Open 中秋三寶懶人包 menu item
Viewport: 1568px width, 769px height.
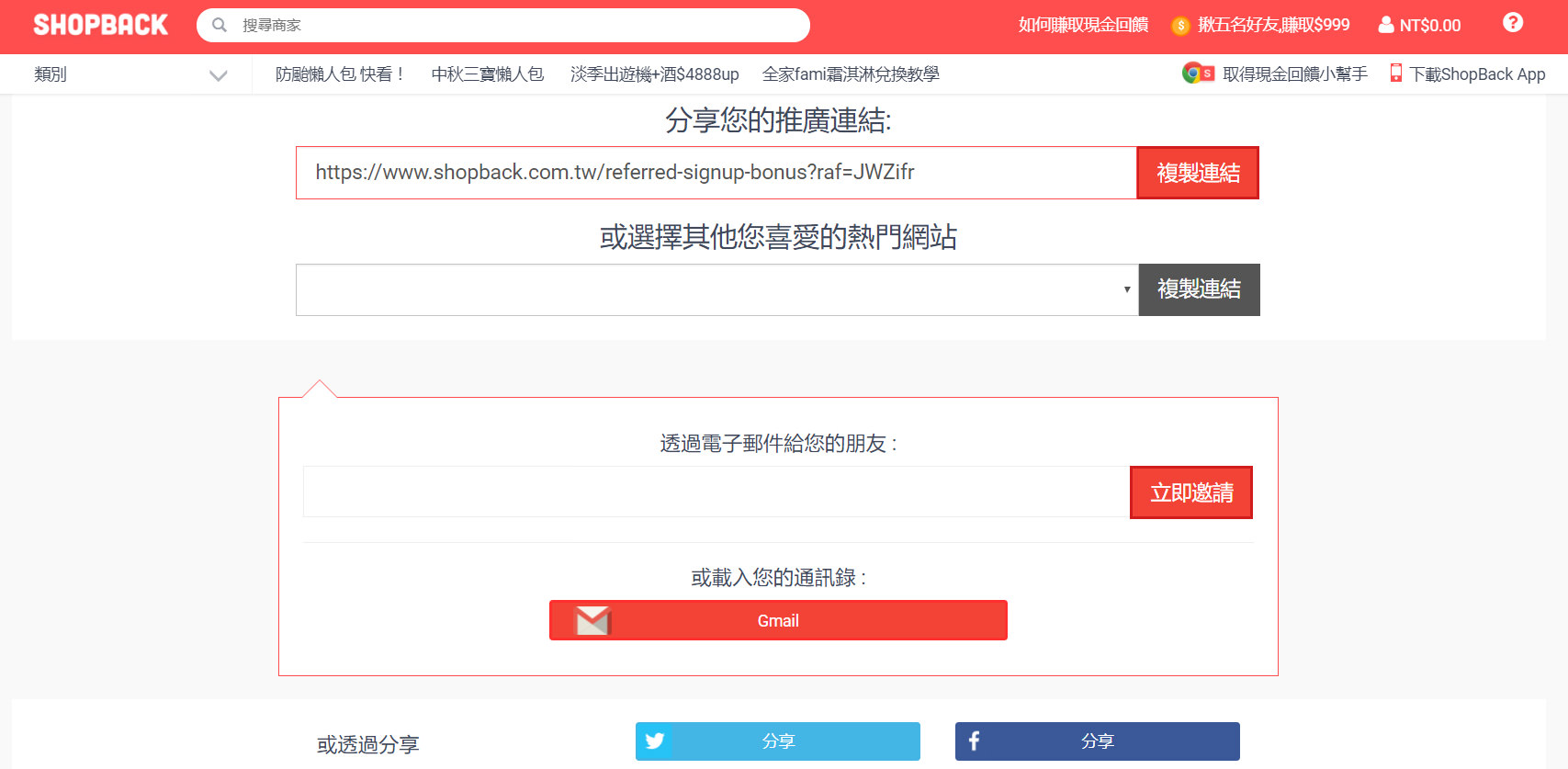click(488, 74)
